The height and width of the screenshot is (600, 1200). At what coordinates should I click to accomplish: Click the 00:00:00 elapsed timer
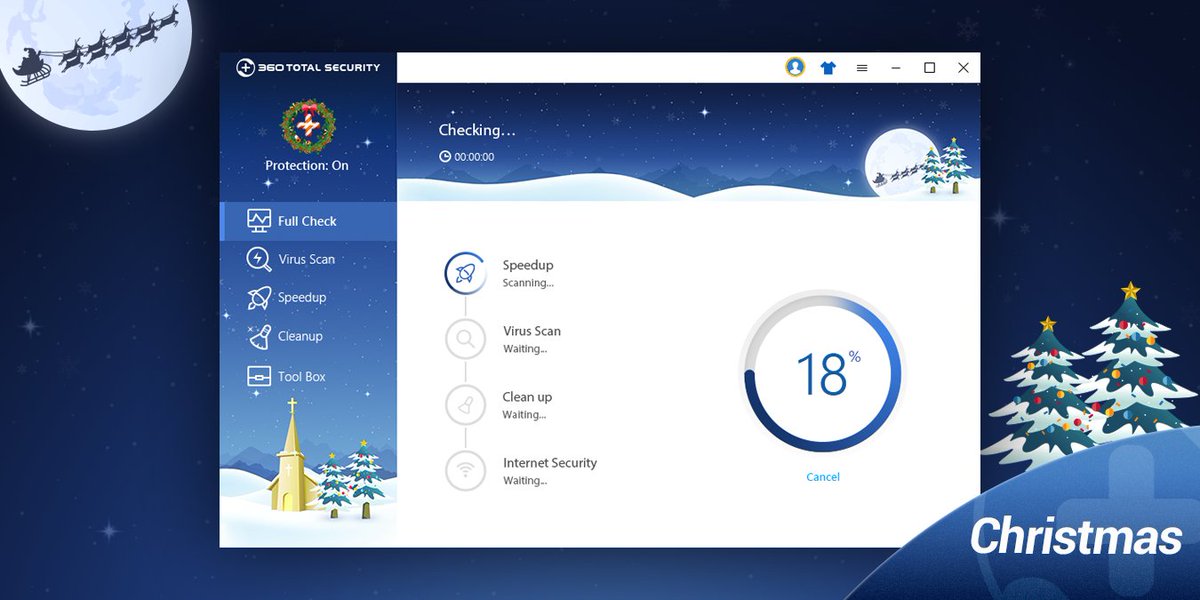(474, 157)
